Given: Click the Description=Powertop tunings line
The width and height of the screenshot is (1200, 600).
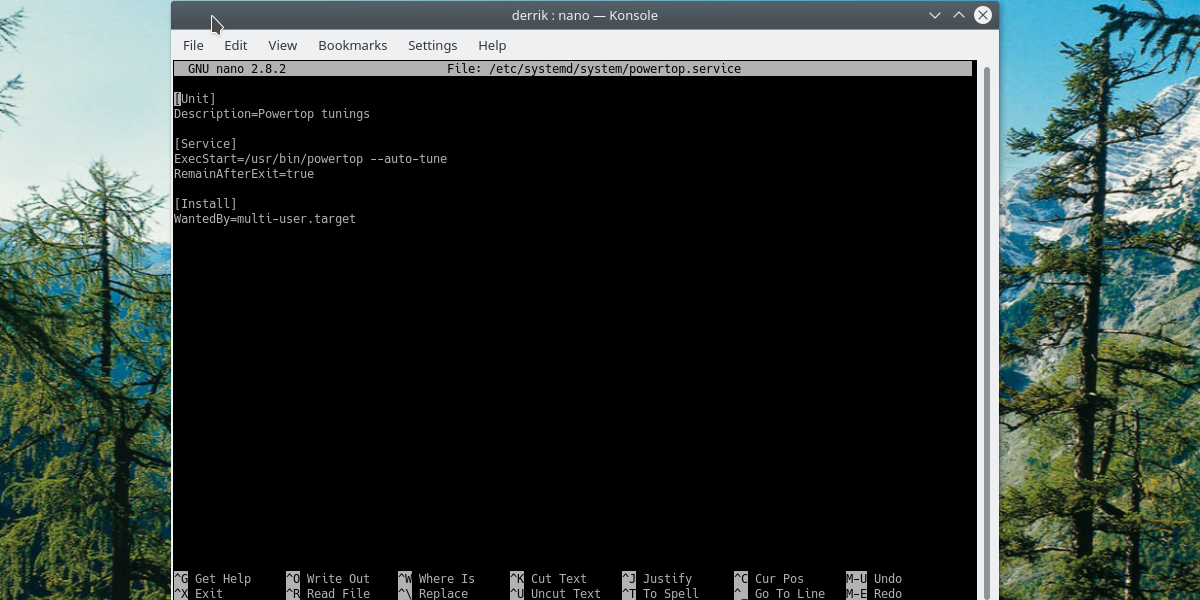Looking at the screenshot, I should click(272, 114).
